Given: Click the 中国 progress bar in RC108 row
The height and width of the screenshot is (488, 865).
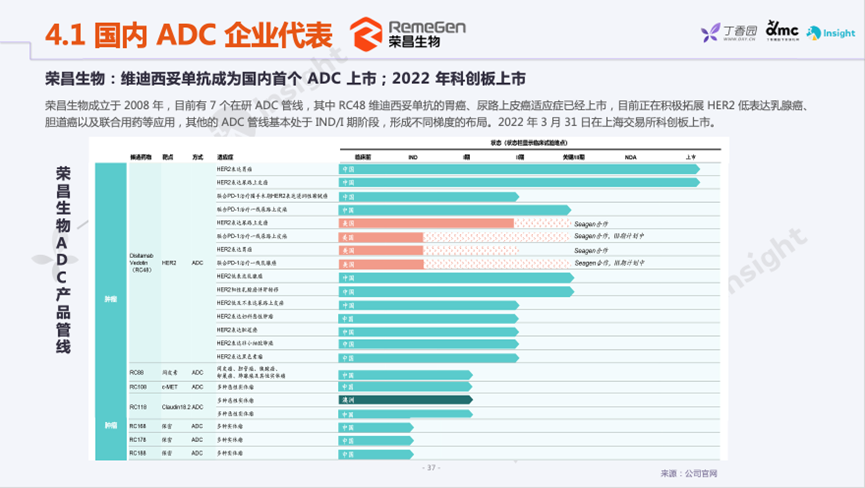Looking at the screenshot, I should [x=405, y=387].
